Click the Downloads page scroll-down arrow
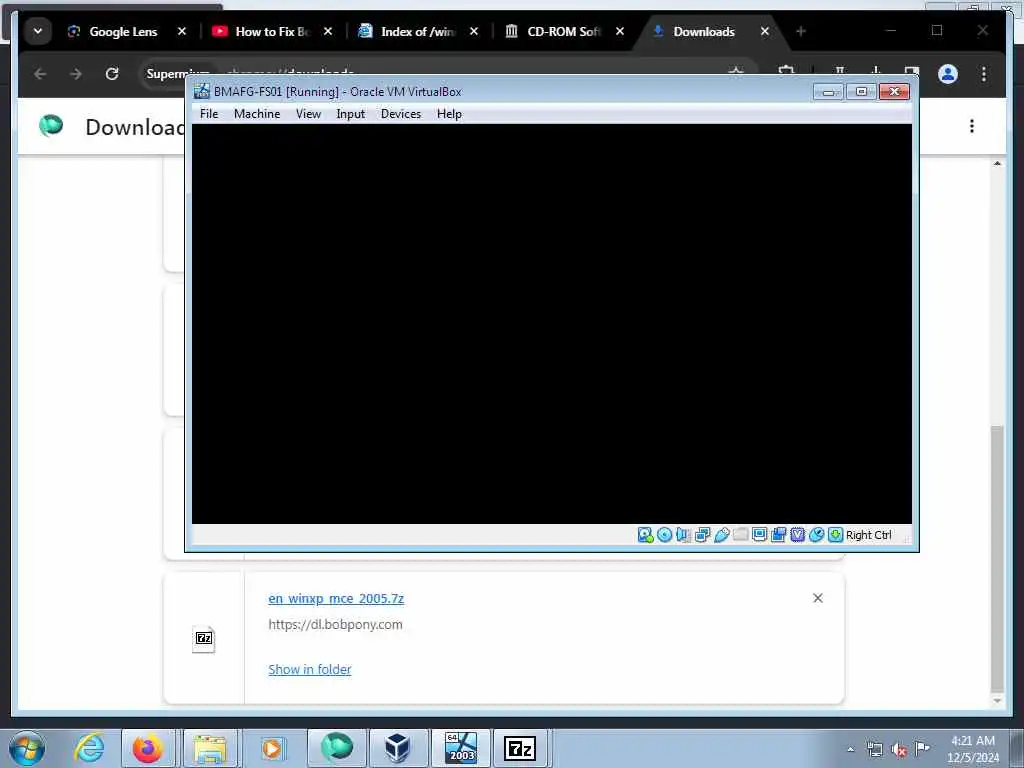The image size is (1024, 768). (997, 701)
